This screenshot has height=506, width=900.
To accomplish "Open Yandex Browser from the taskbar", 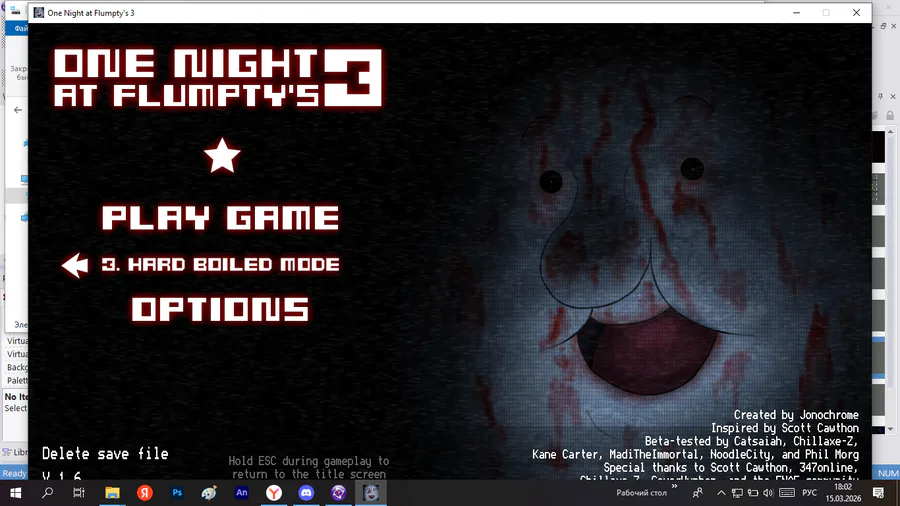I will tap(274, 493).
